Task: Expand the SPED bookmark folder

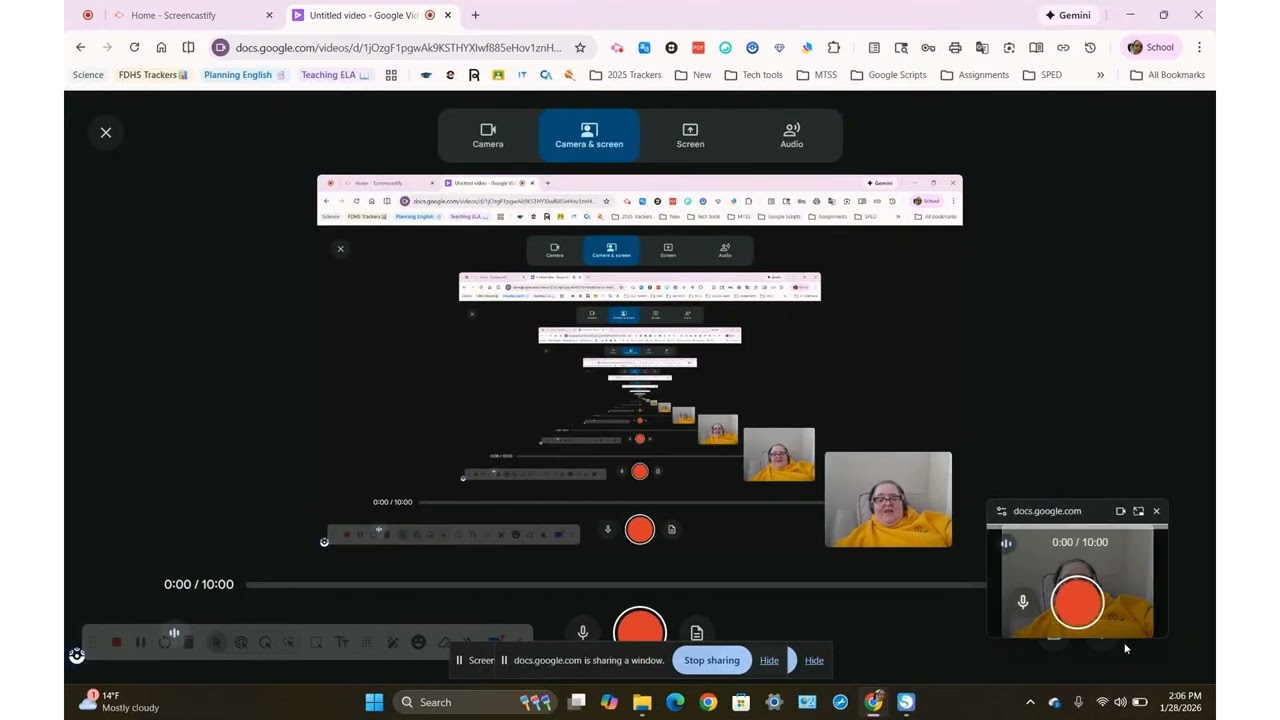Action: (x=1042, y=75)
